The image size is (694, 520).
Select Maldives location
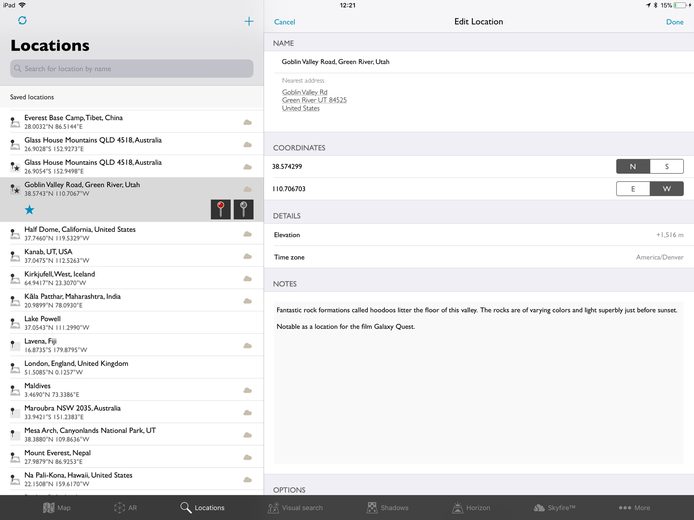point(132,390)
